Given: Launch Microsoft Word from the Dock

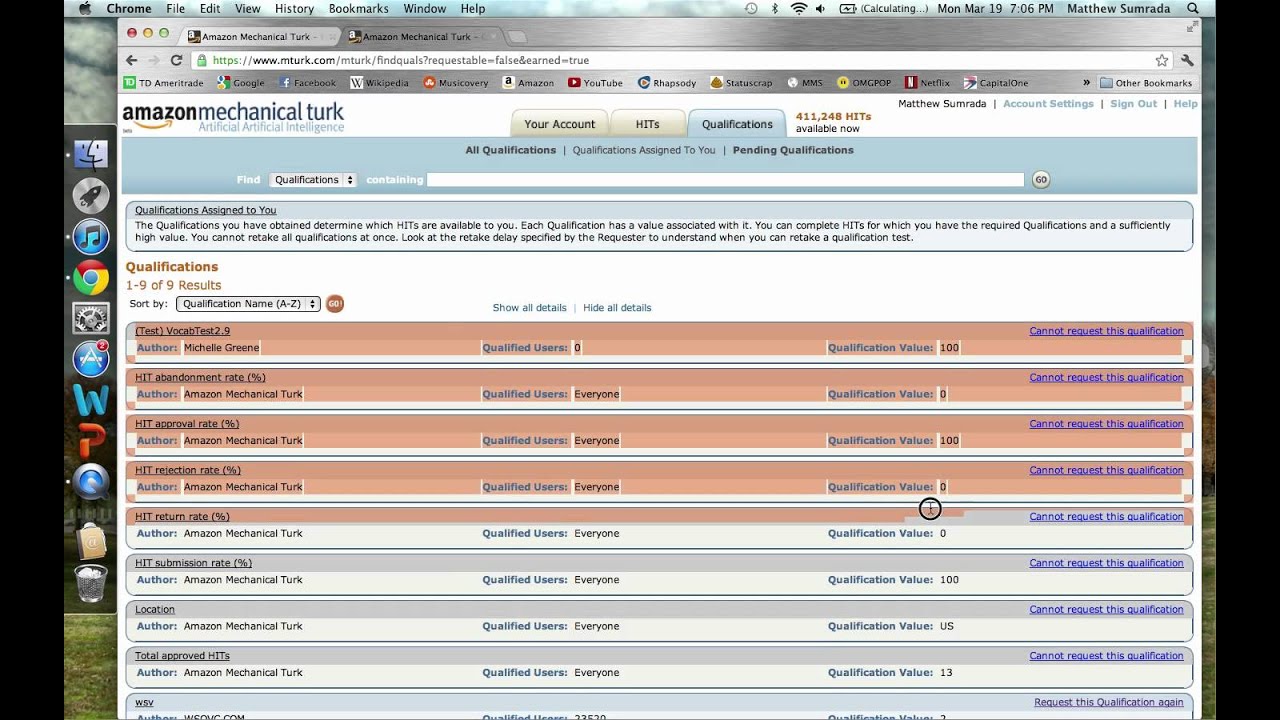Looking at the screenshot, I should coord(91,401).
